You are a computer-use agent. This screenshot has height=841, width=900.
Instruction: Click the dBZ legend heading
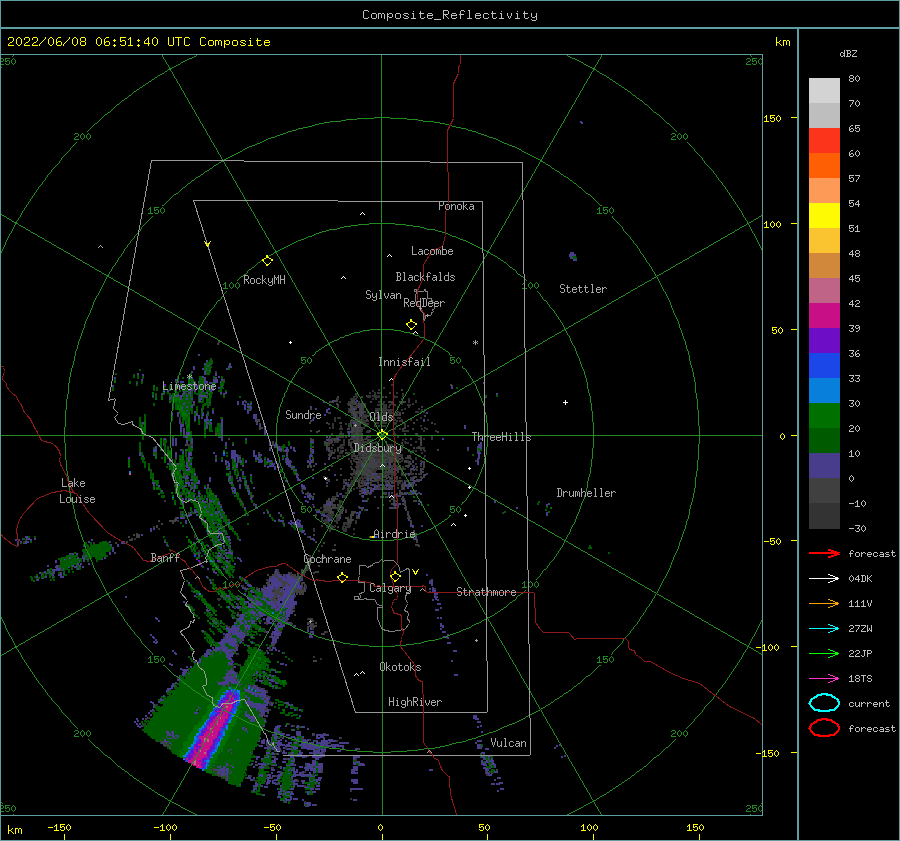coord(848,53)
